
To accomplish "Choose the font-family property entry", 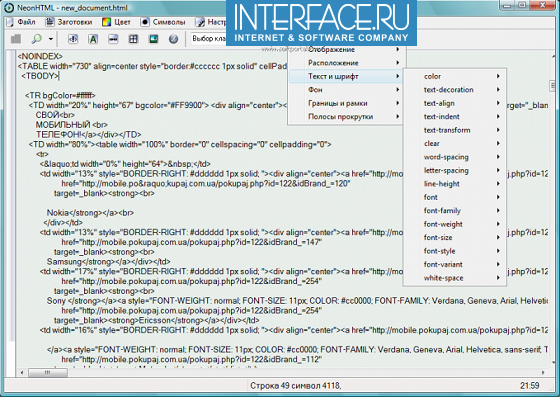I will [455, 211].
